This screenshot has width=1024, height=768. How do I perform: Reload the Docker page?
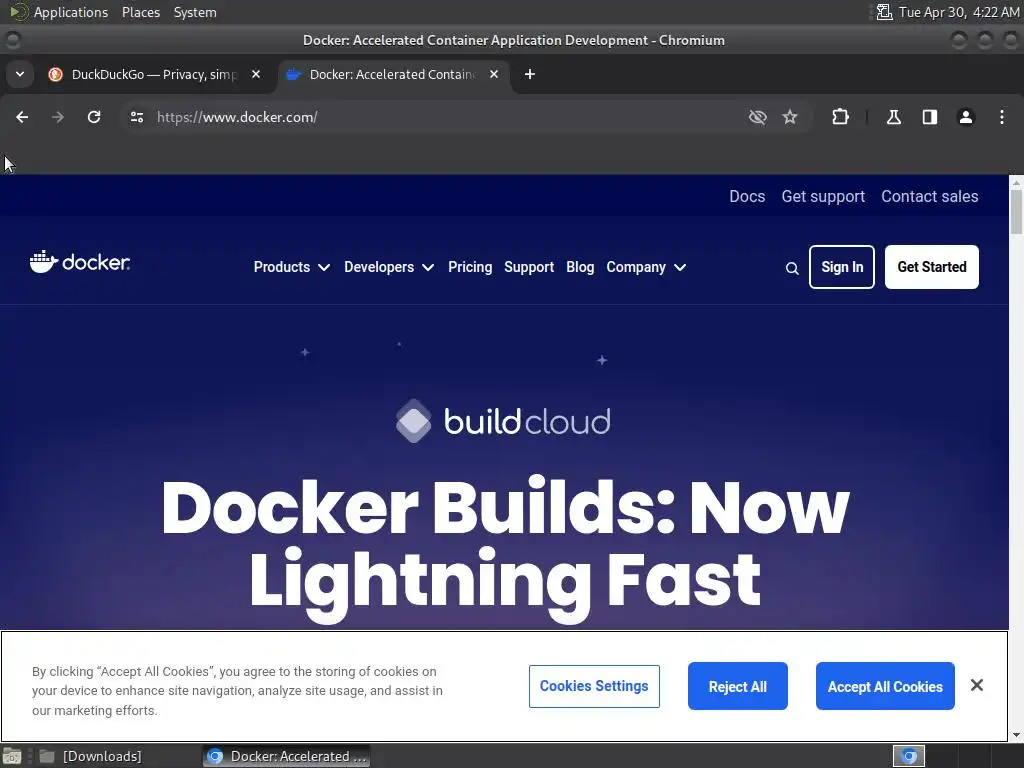pyautogui.click(x=94, y=117)
